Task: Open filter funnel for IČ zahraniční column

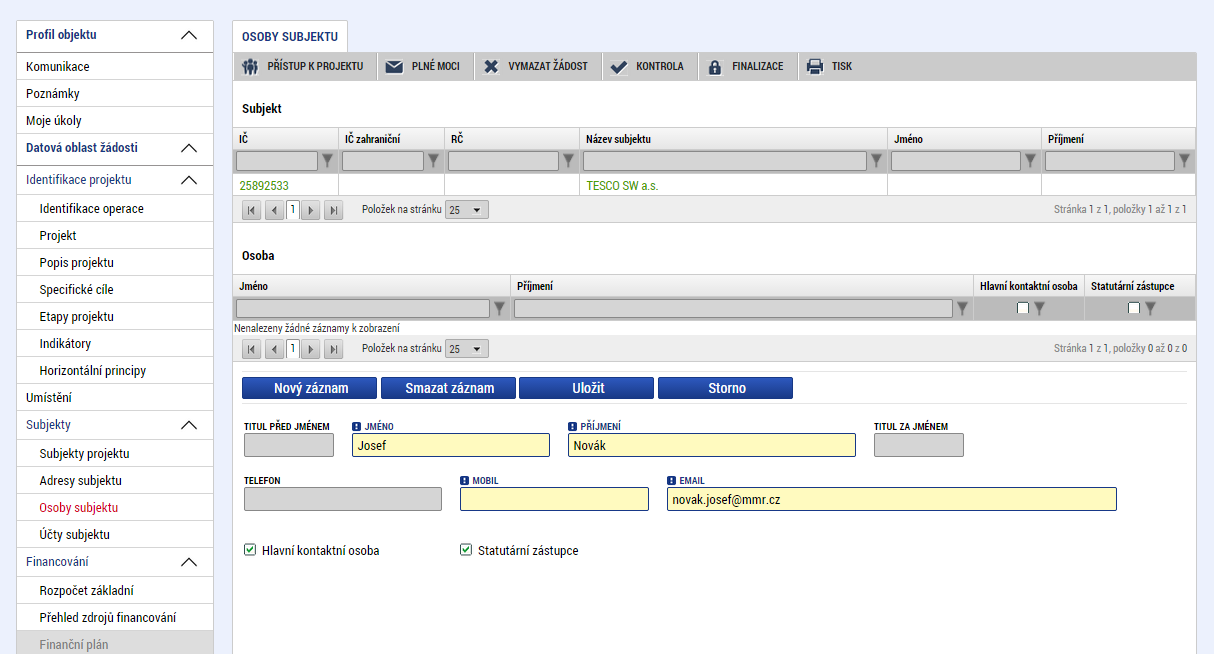Action: (434, 160)
